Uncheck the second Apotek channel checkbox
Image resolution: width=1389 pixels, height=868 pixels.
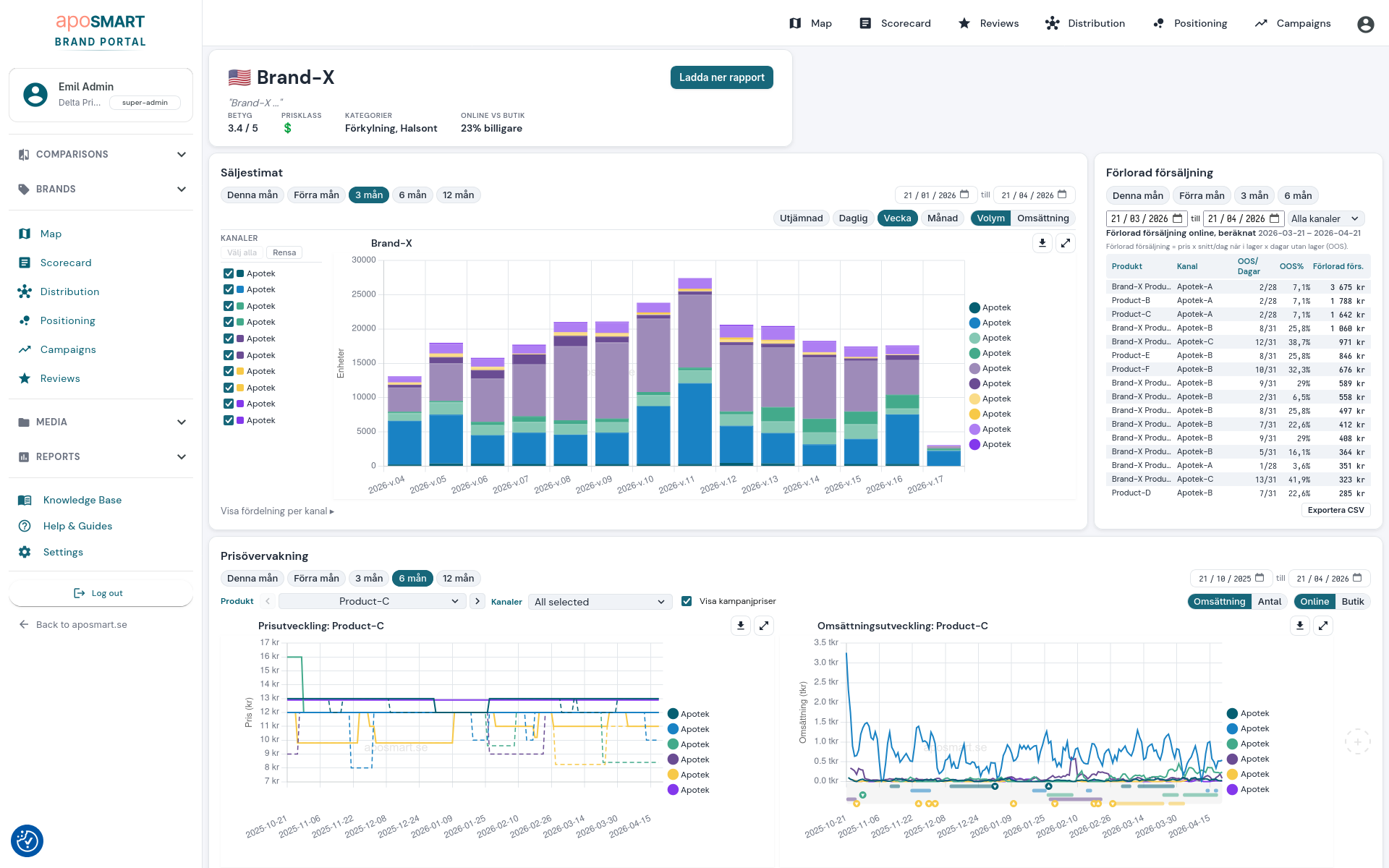coord(229,289)
